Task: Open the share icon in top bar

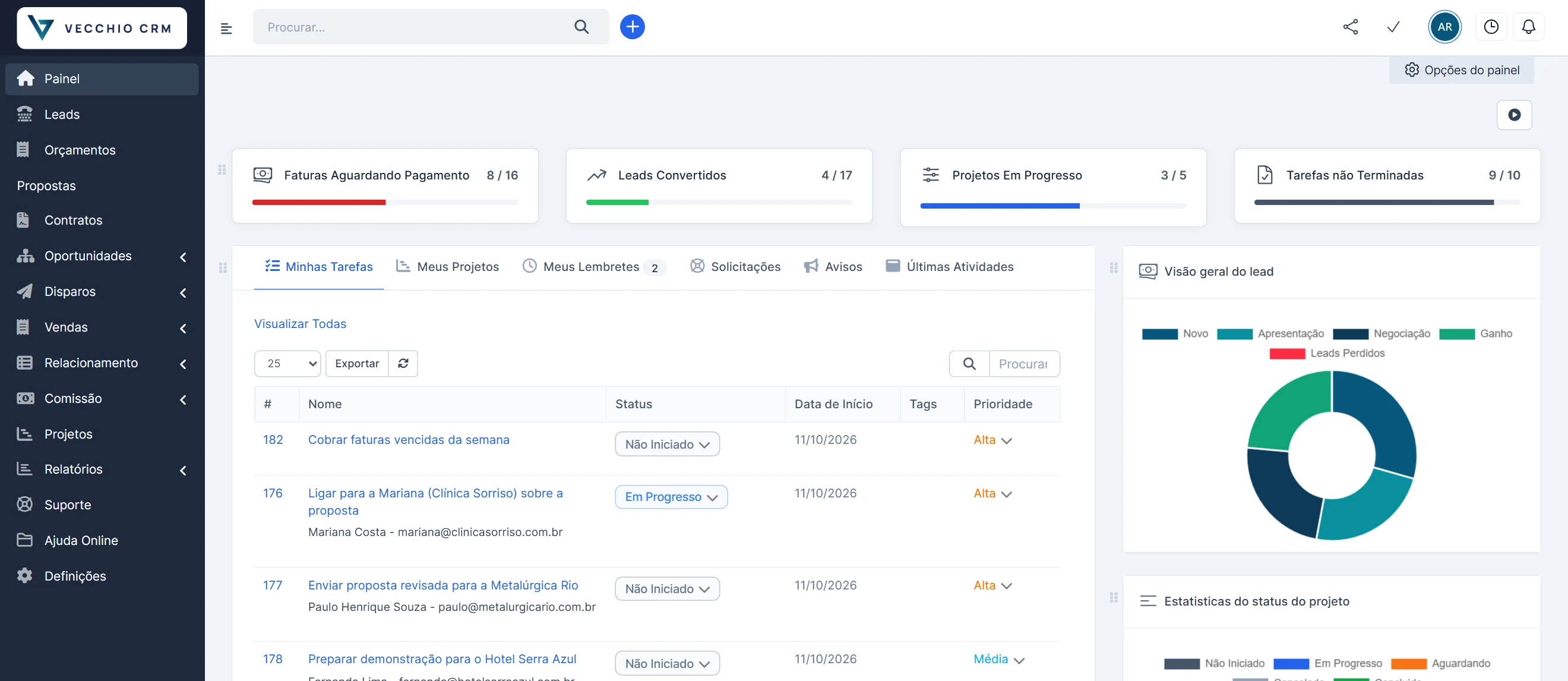Action: [x=1350, y=27]
